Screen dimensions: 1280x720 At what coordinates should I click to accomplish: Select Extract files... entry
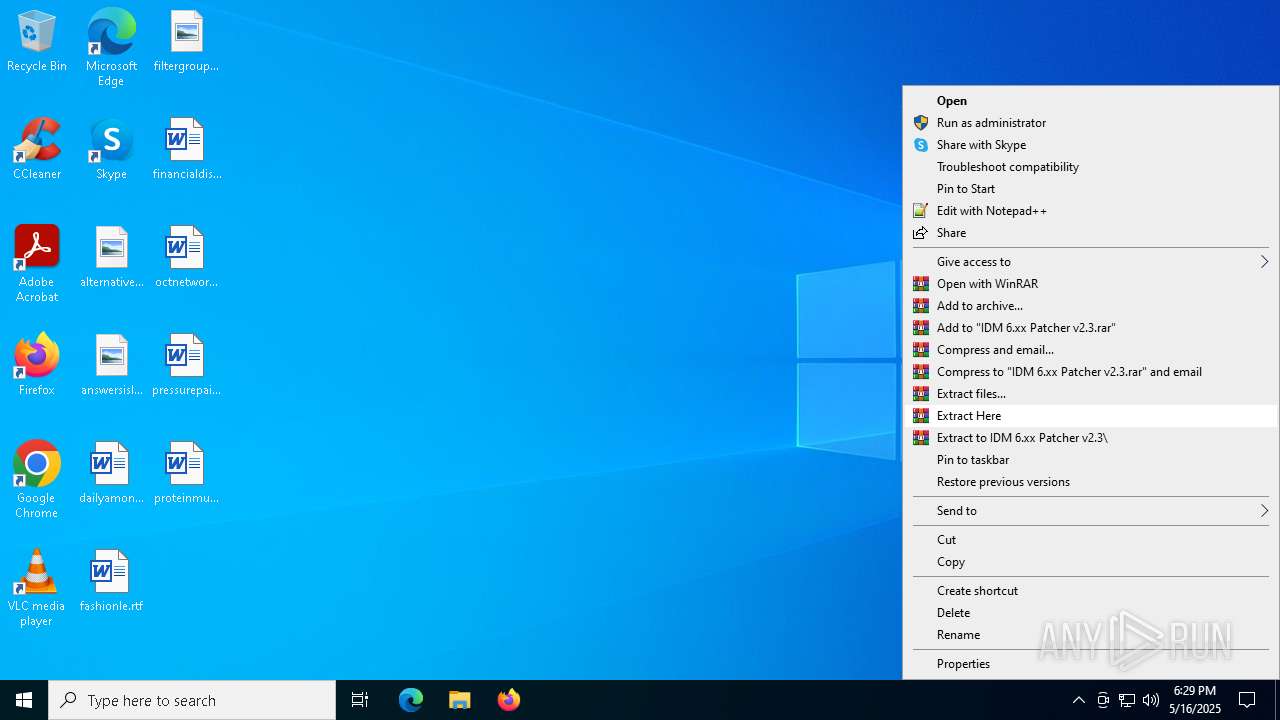1090,394
